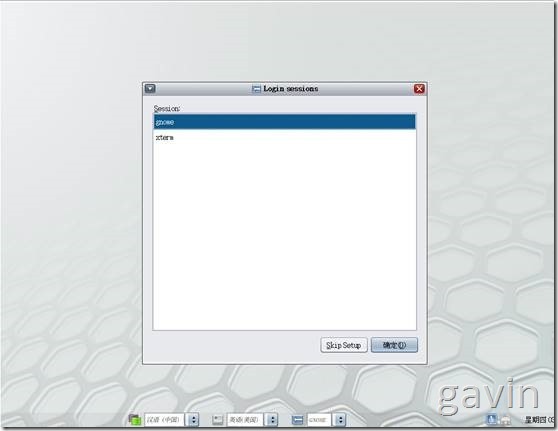Close the Login sessions dialog

coord(419,89)
